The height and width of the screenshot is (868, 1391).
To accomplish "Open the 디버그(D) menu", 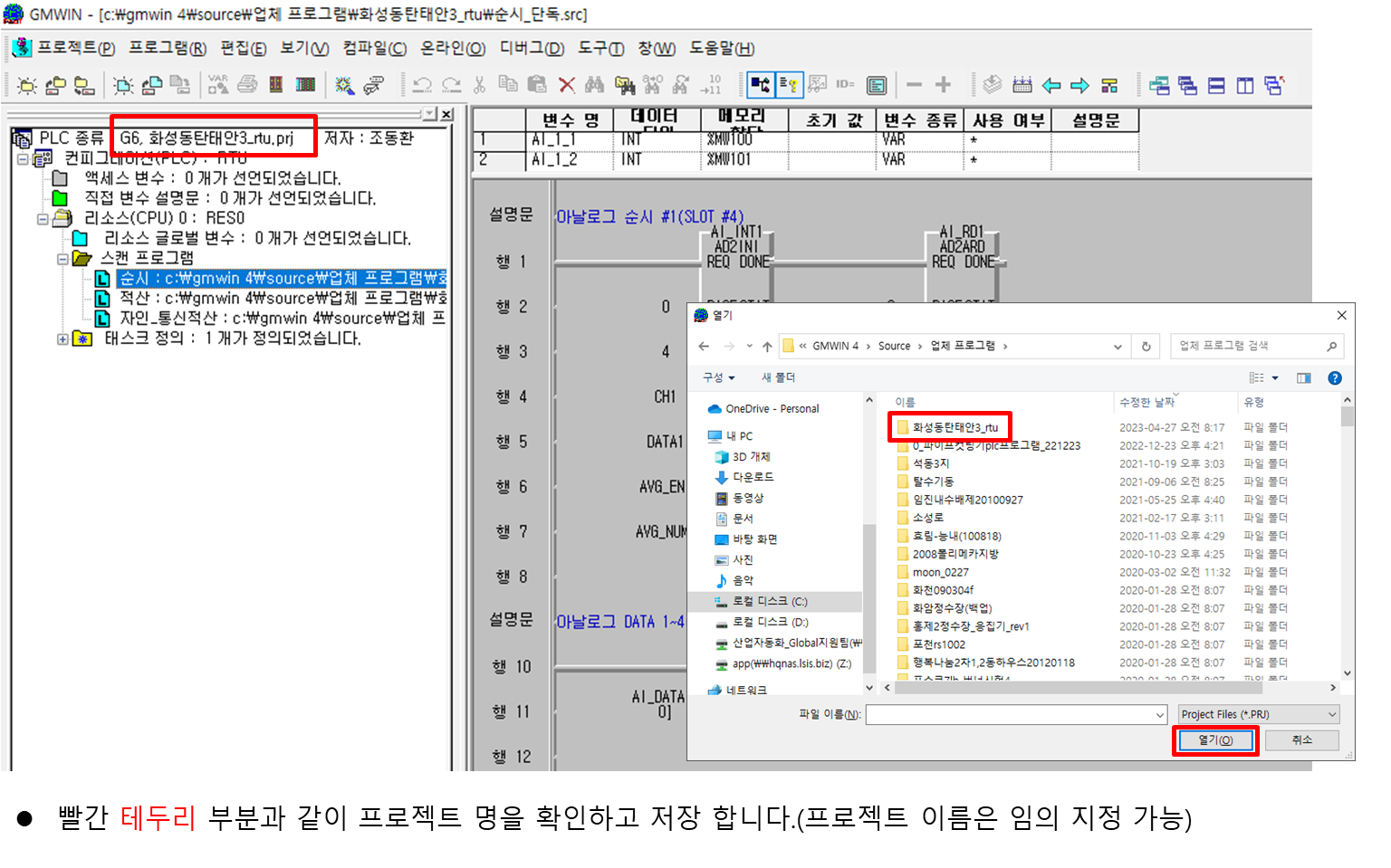I will (532, 48).
